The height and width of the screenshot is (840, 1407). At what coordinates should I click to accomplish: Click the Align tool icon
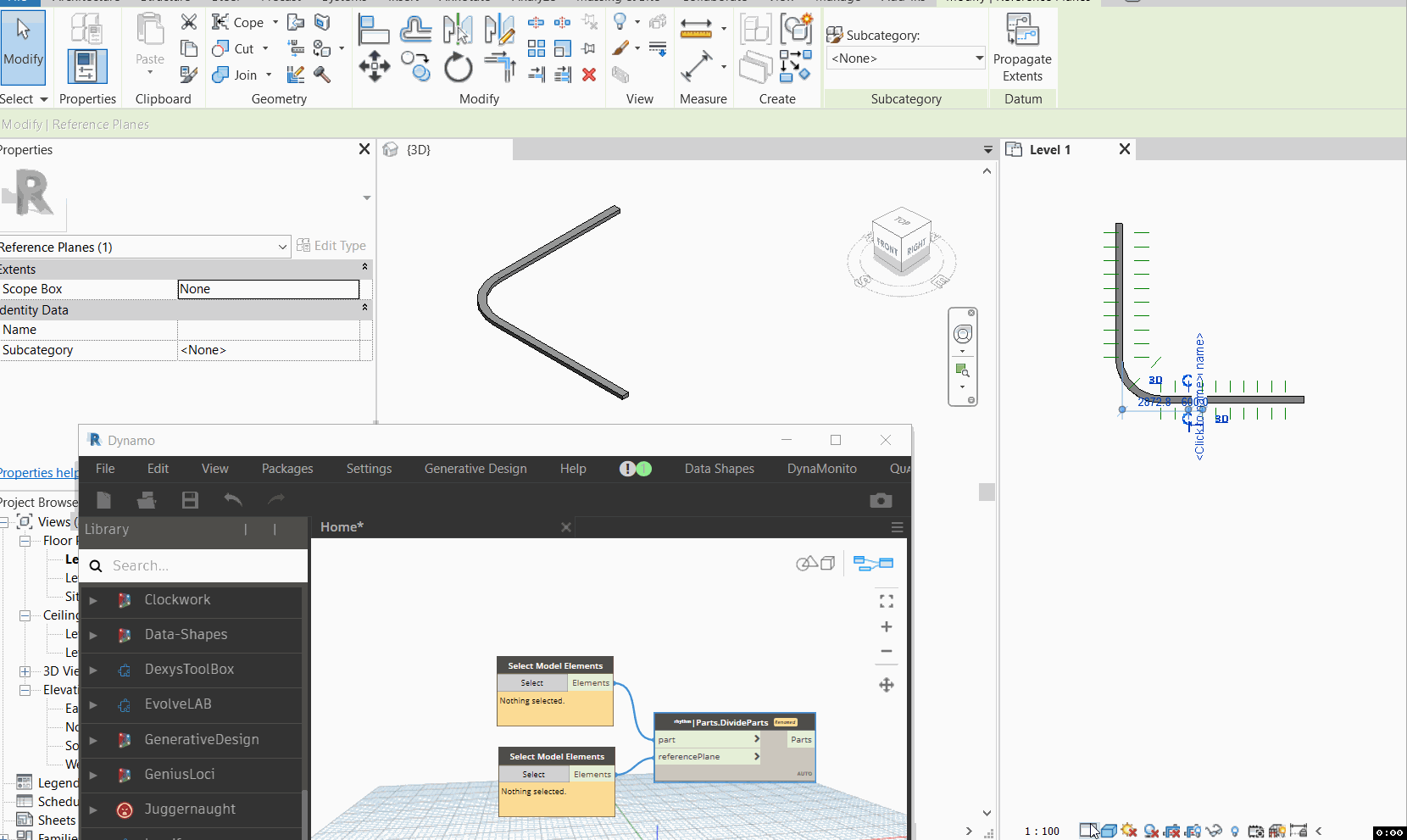[x=374, y=30]
